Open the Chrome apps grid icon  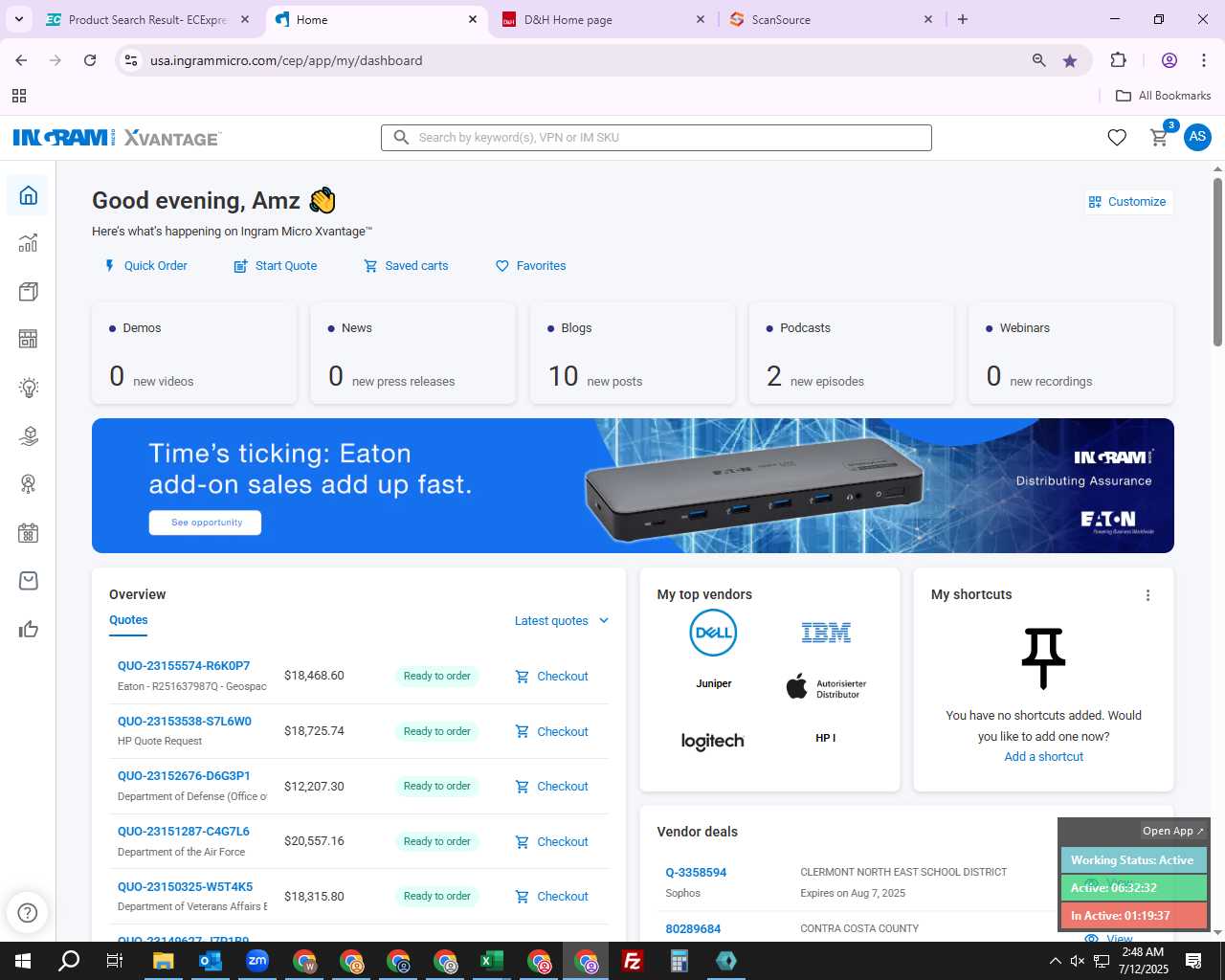tap(19, 96)
